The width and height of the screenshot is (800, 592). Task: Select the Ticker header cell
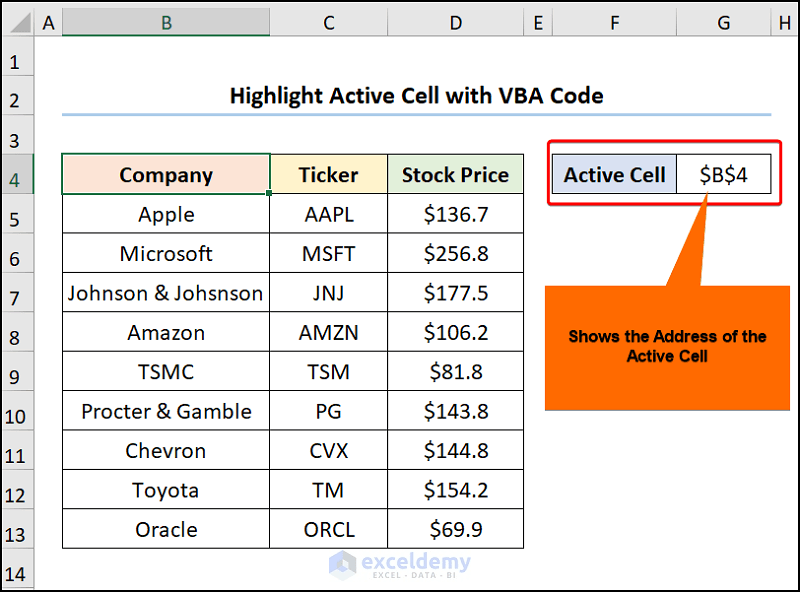pos(328,174)
